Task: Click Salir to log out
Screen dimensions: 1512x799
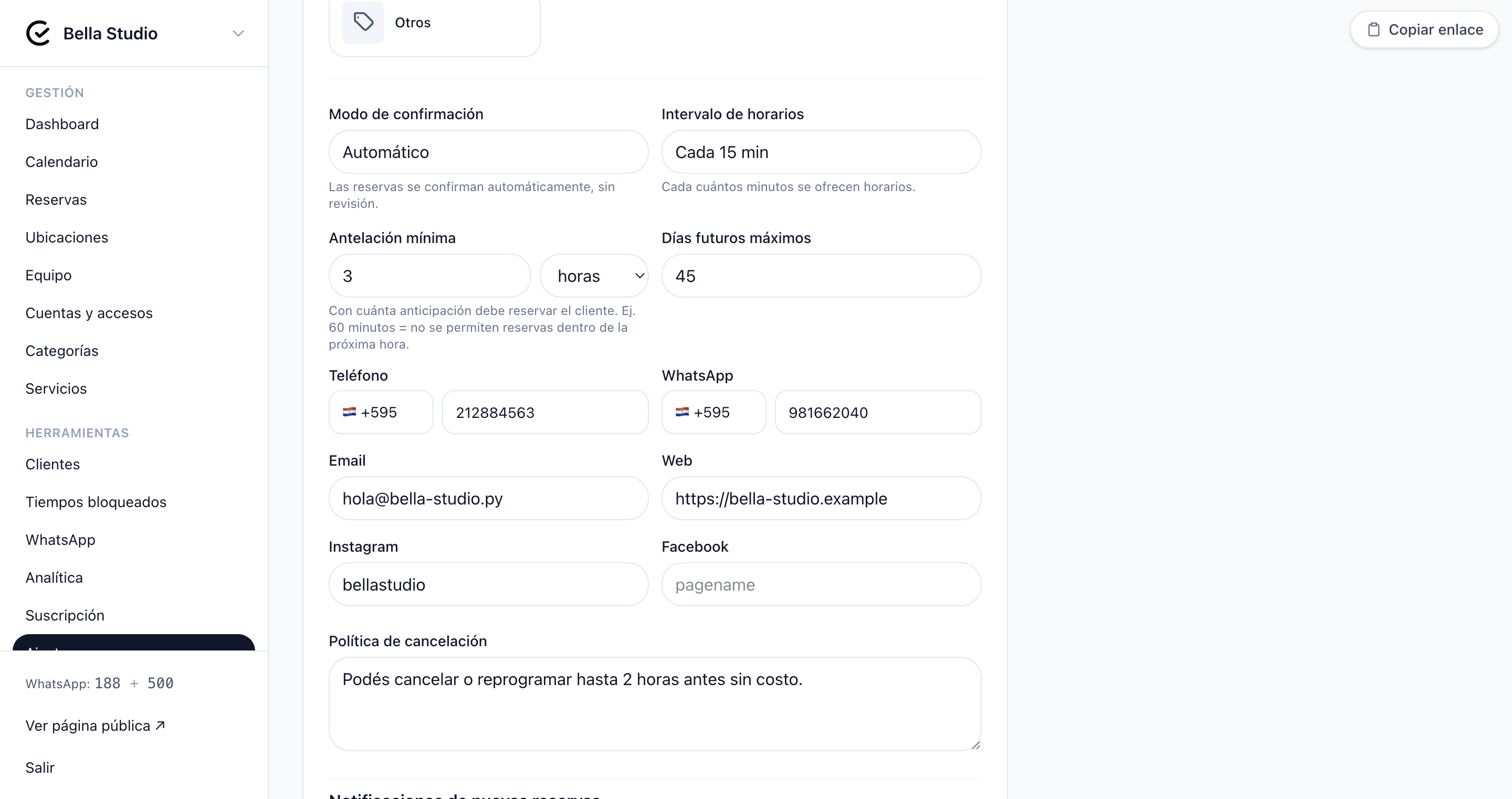Action: (40, 768)
